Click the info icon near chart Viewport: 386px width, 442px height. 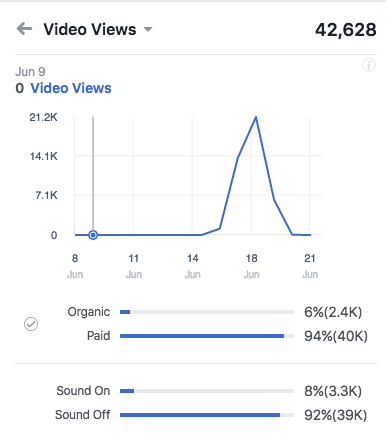coord(369,65)
